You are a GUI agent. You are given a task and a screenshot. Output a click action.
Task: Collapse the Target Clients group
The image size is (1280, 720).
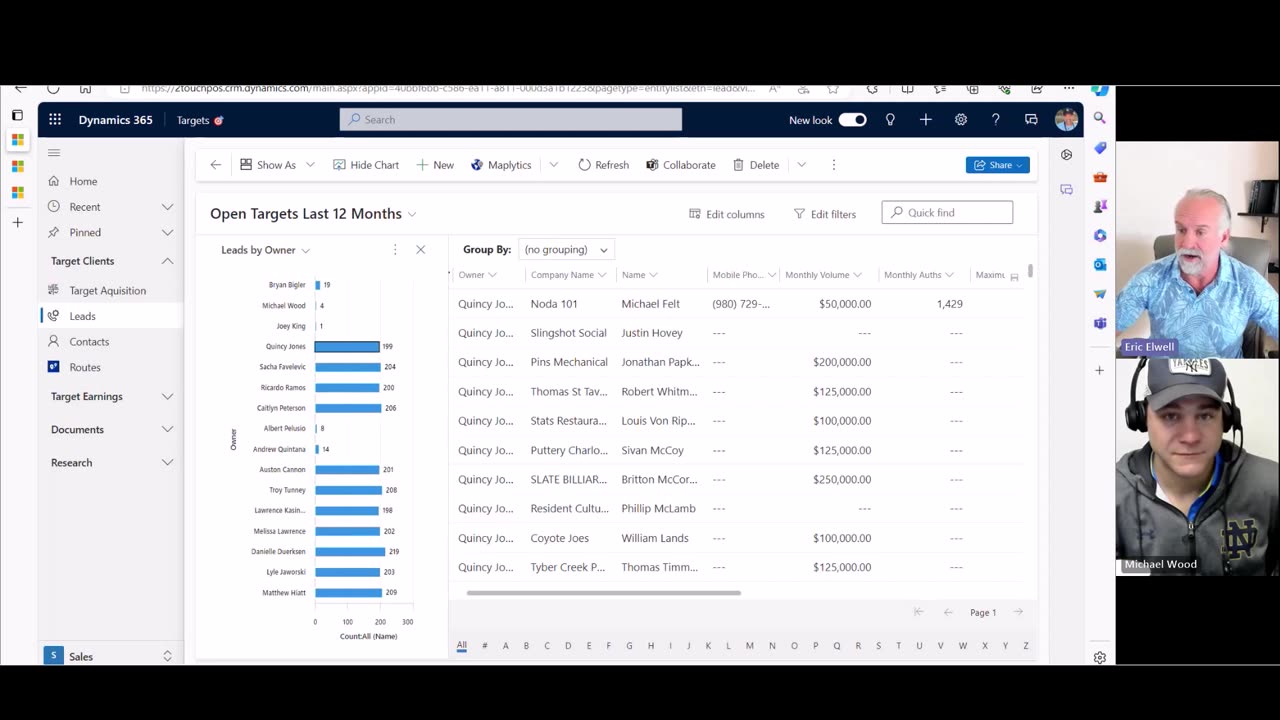click(x=167, y=261)
